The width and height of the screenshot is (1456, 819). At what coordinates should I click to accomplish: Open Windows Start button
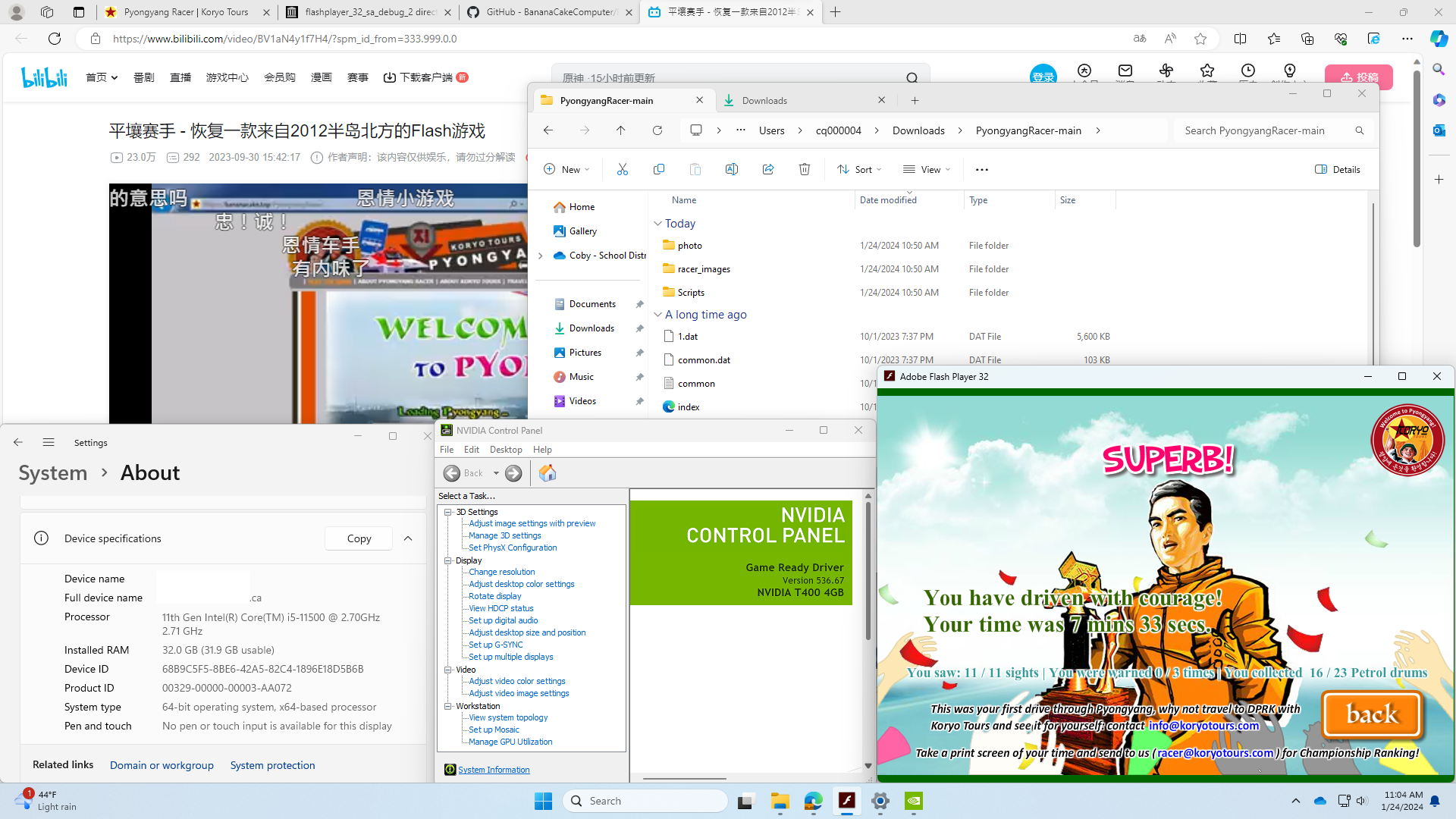pos(543,801)
